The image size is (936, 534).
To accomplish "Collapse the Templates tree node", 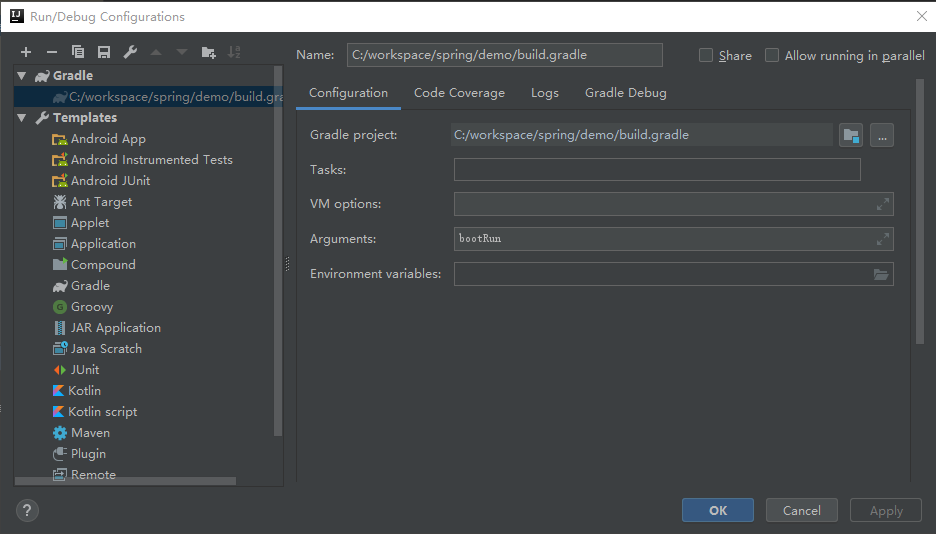I will pos(22,118).
